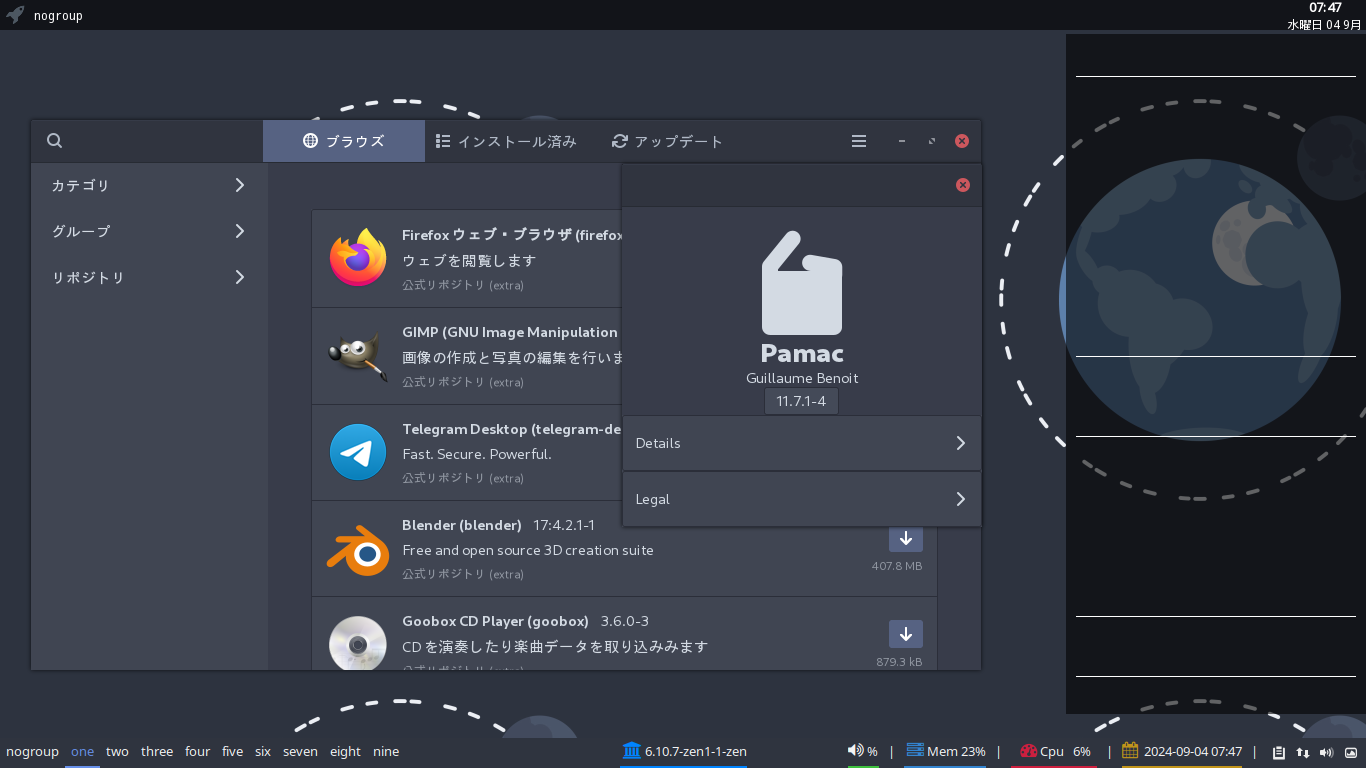Switch to the ブラウズ tab
Viewport: 1366px width, 768px height.
coord(344,141)
